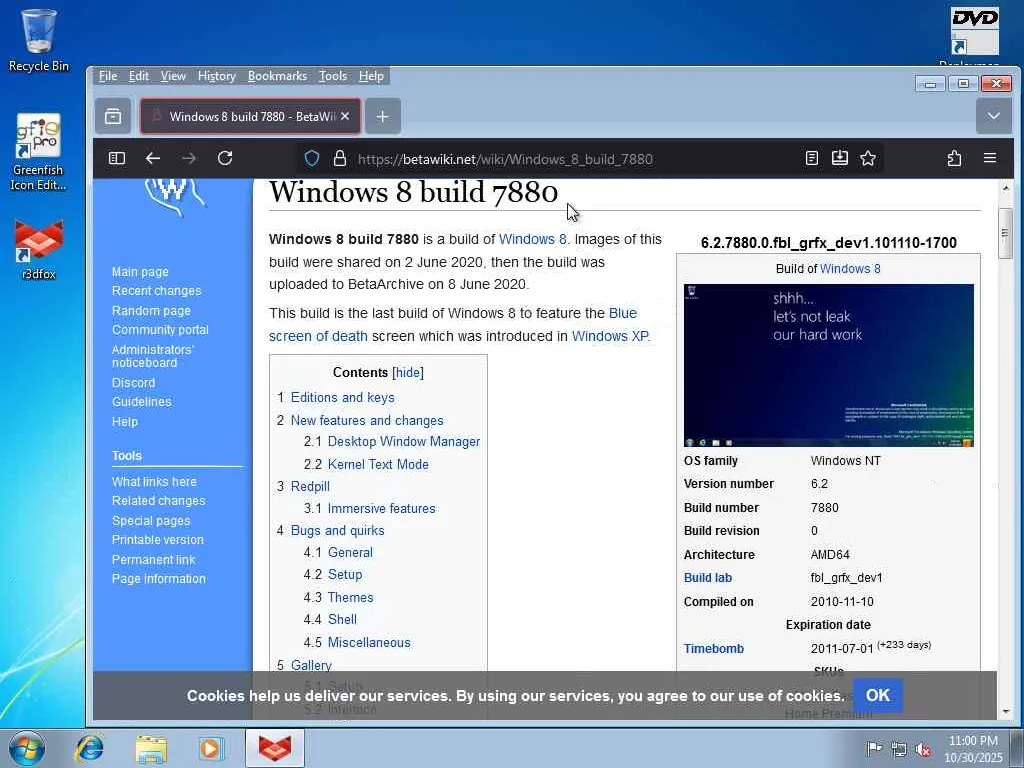Open What links here tool
Screen dimensions: 1024x768
(x=153, y=481)
